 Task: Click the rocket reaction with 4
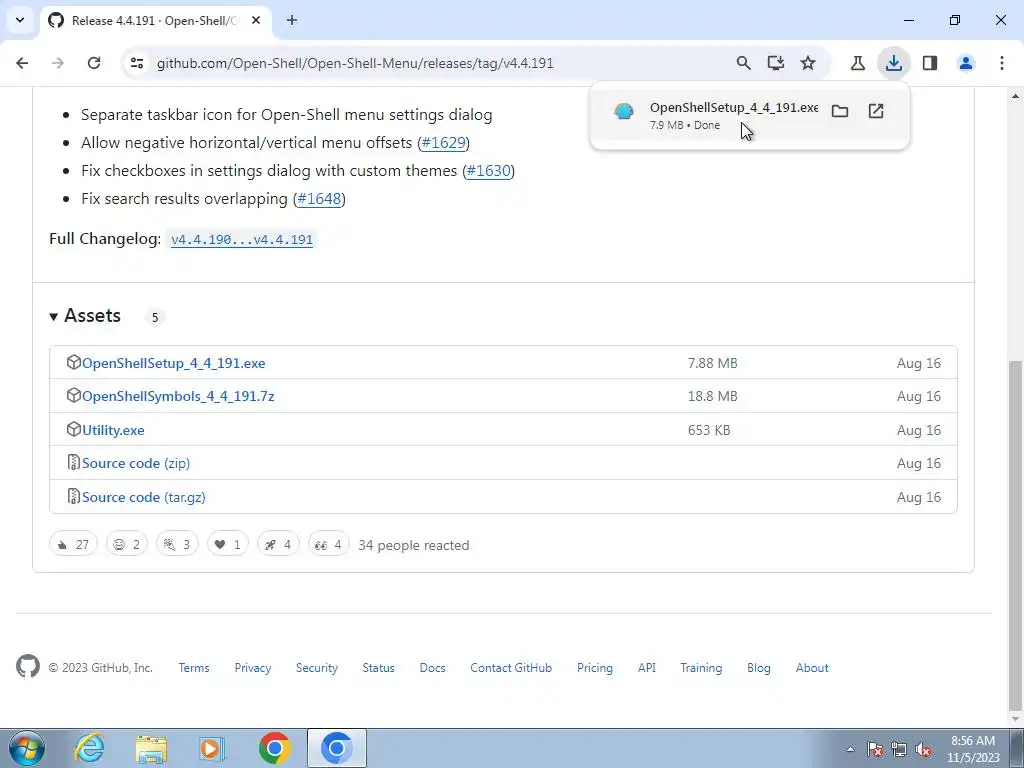point(278,544)
